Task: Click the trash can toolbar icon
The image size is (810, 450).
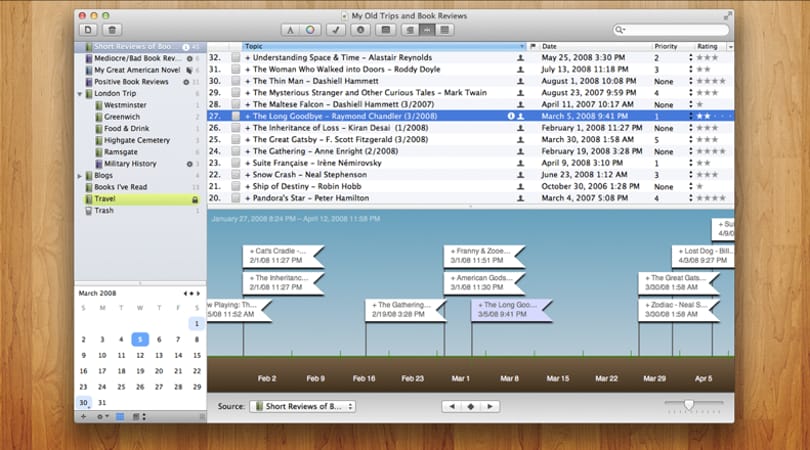Action: (x=112, y=30)
